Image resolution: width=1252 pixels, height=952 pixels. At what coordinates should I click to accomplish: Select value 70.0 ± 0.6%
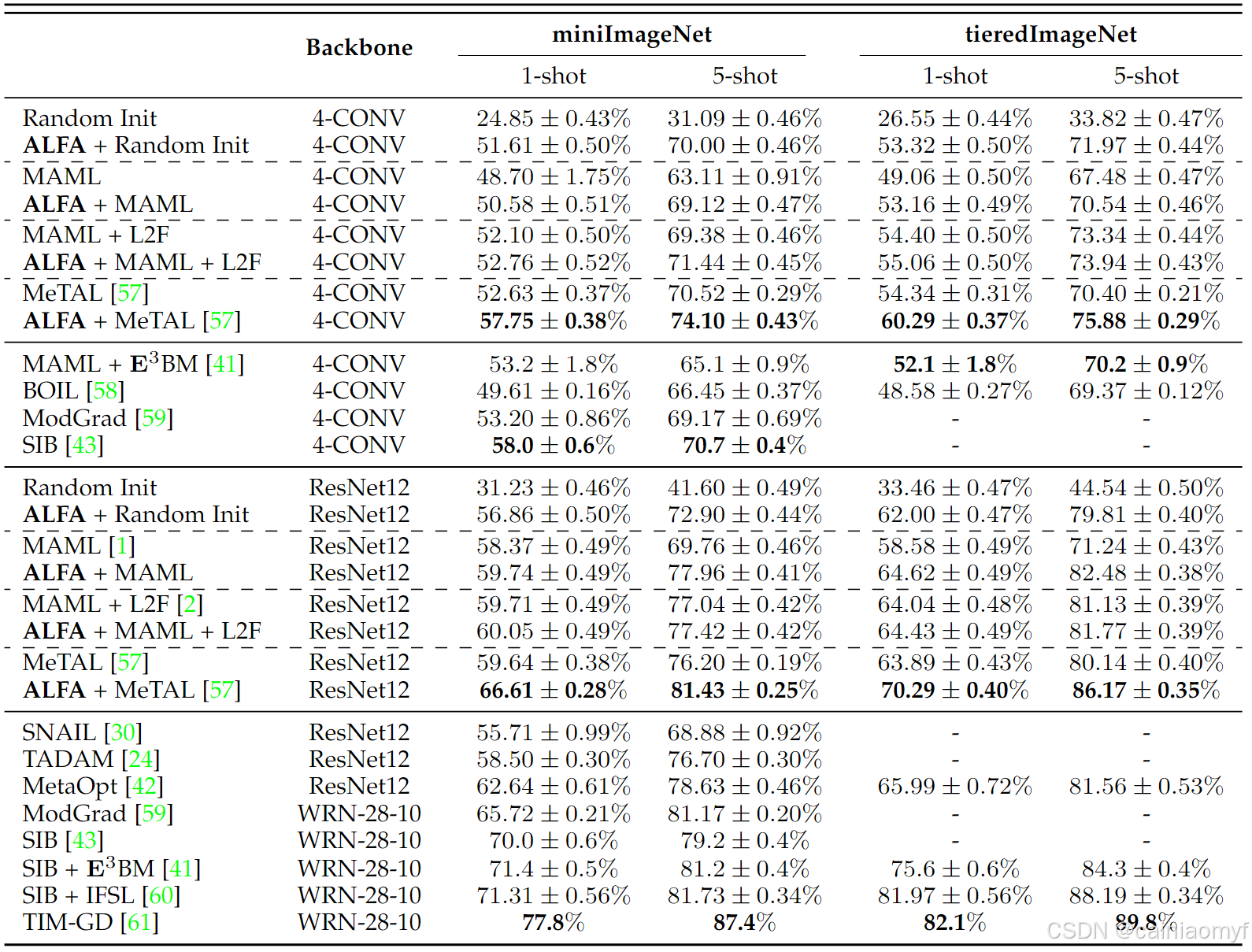pyautogui.click(x=554, y=841)
